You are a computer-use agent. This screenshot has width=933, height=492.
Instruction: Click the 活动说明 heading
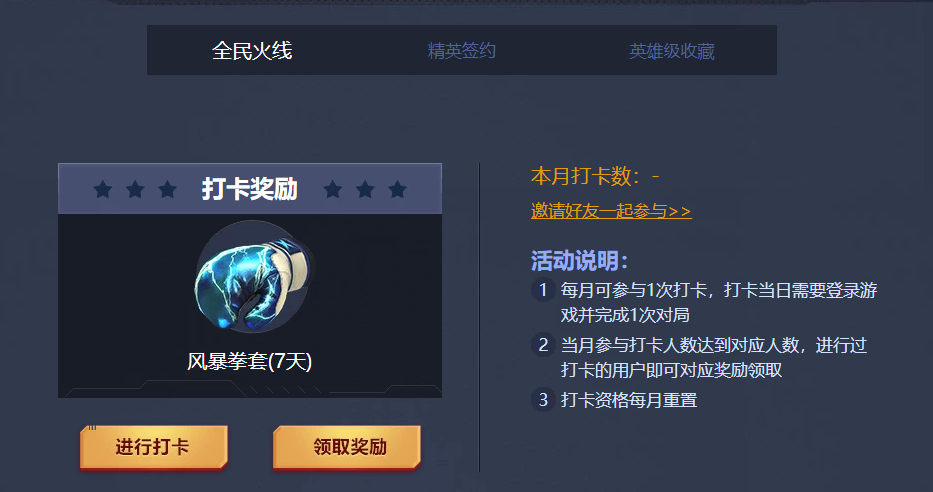(x=579, y=261)
